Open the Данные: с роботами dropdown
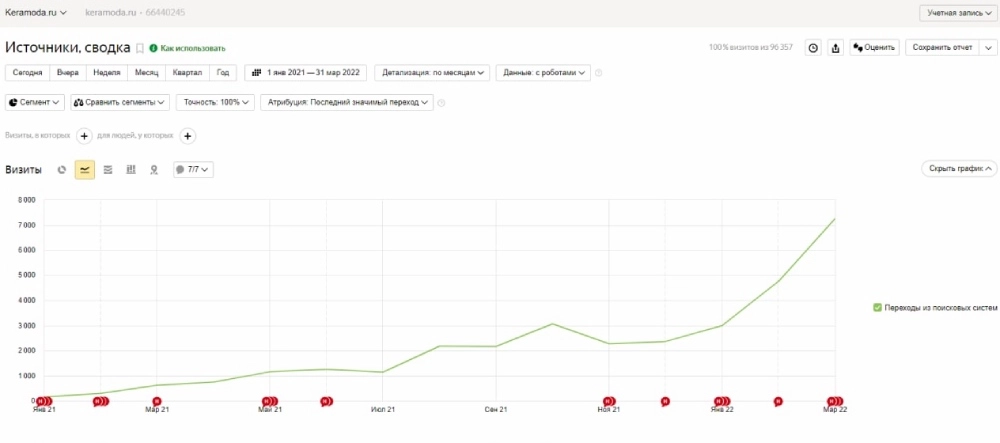This screenshot has width=1000, height=443. [543, 73]
